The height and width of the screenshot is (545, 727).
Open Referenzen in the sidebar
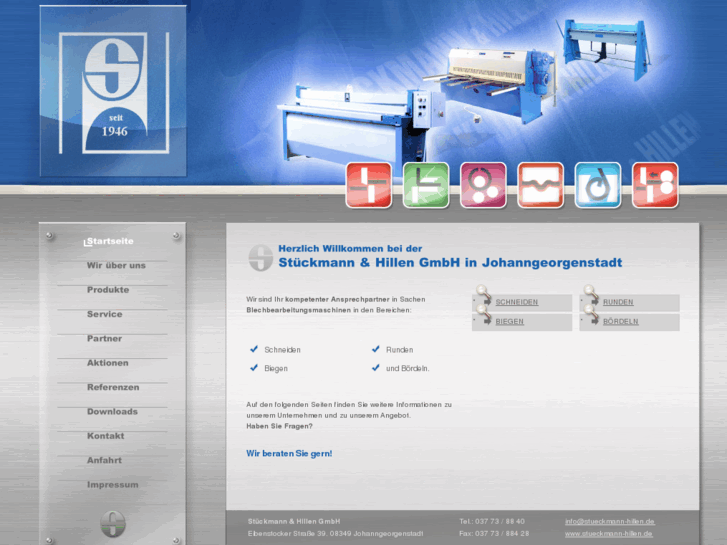[113, 387]
